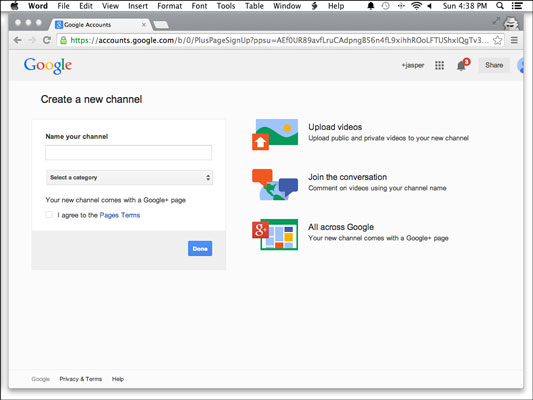Reload the page with refresh icon

click(47, 40)
